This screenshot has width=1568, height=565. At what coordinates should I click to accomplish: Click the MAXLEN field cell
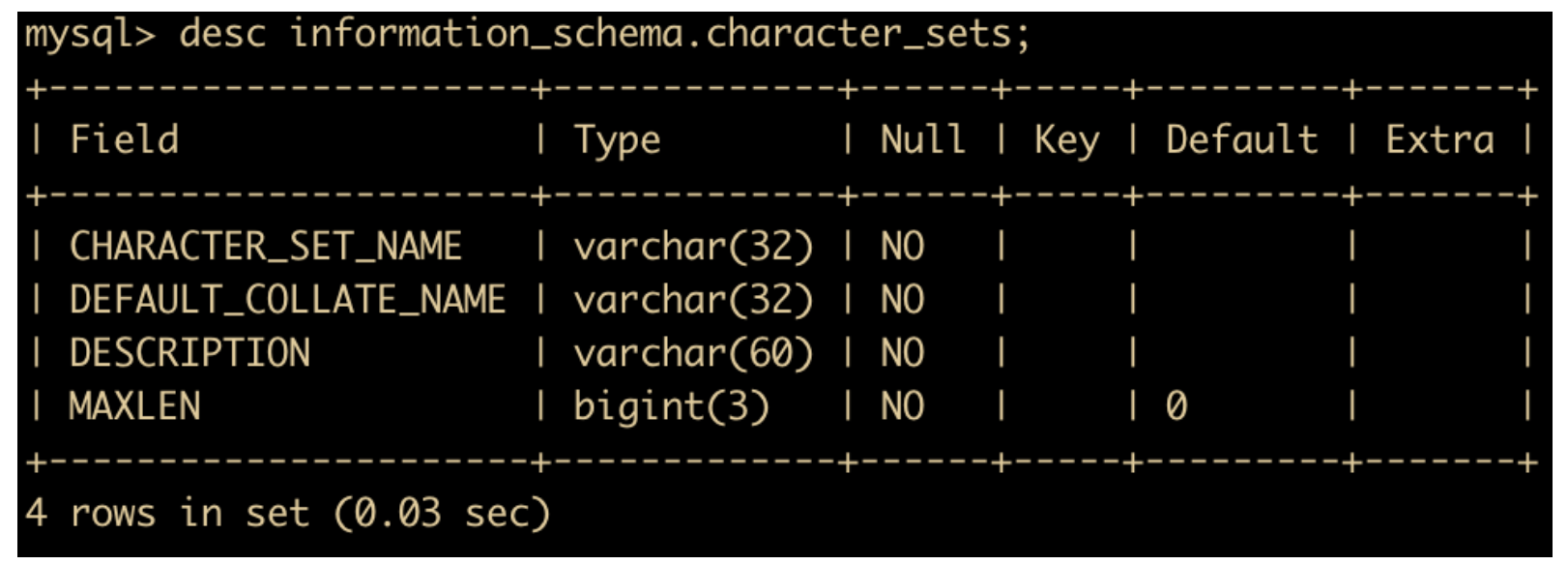click(x=134, y=405)
